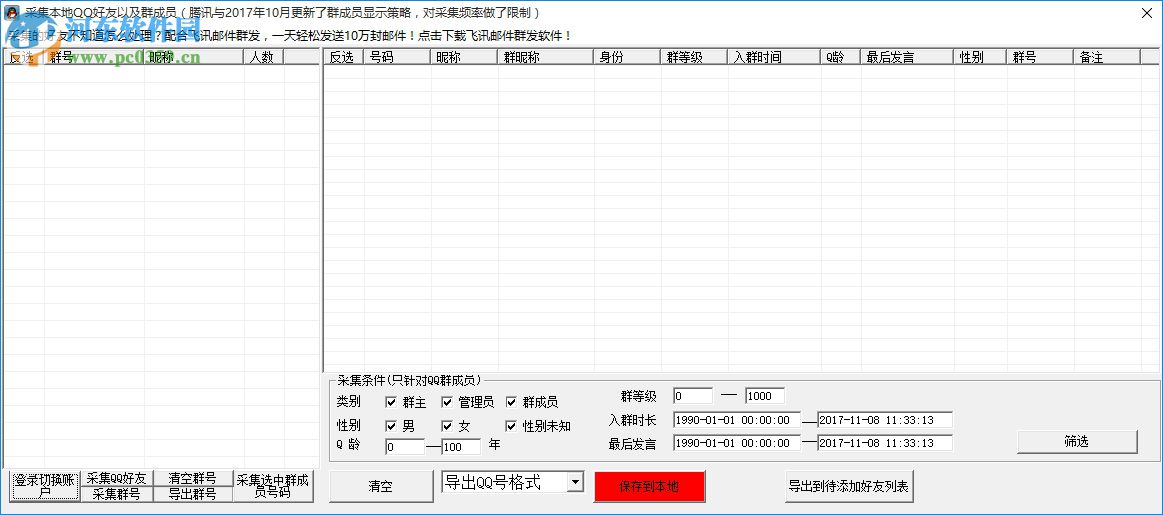
Task: Click the 群等级 maximum field showing 1000
Action: tap(765, 396)
